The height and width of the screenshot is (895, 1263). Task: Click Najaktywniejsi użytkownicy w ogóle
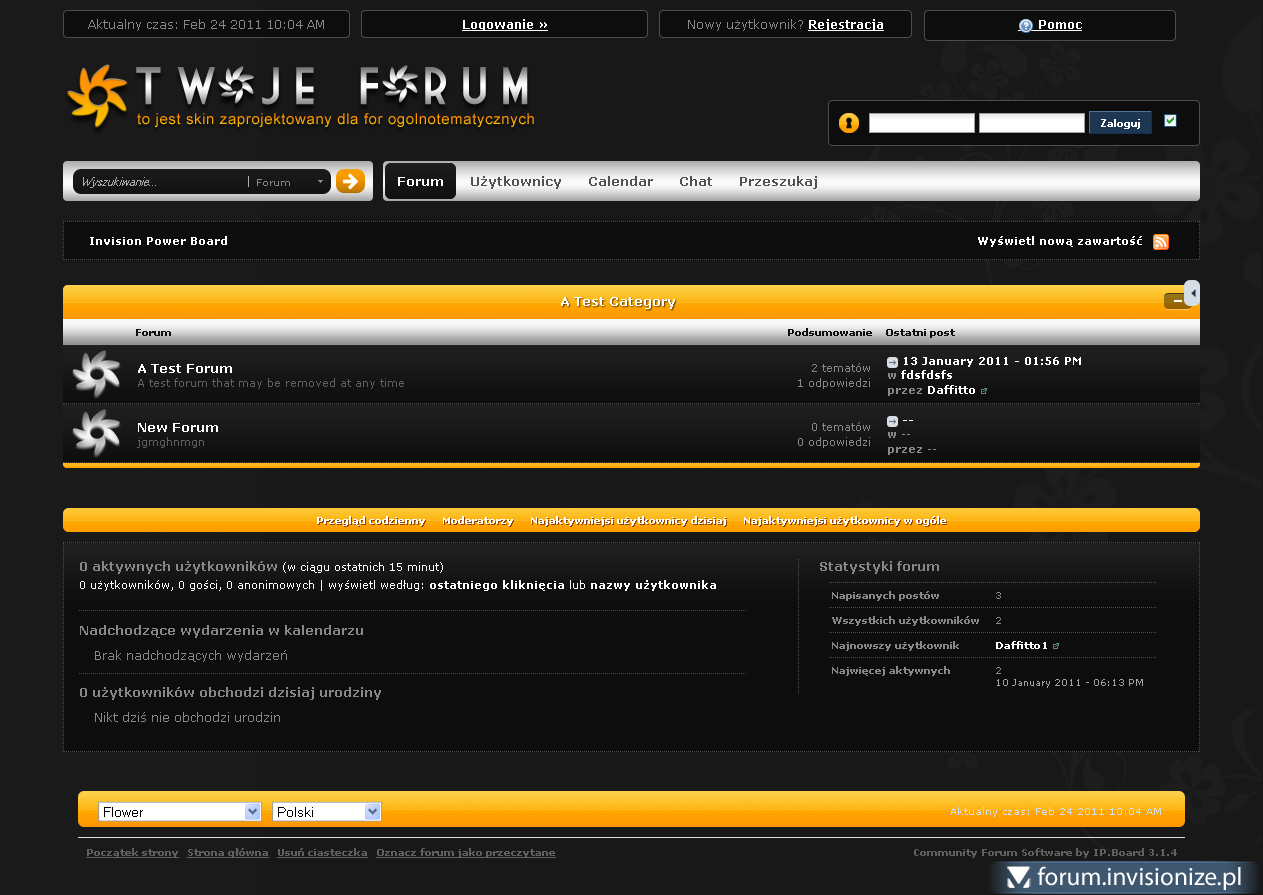[845, 521]
